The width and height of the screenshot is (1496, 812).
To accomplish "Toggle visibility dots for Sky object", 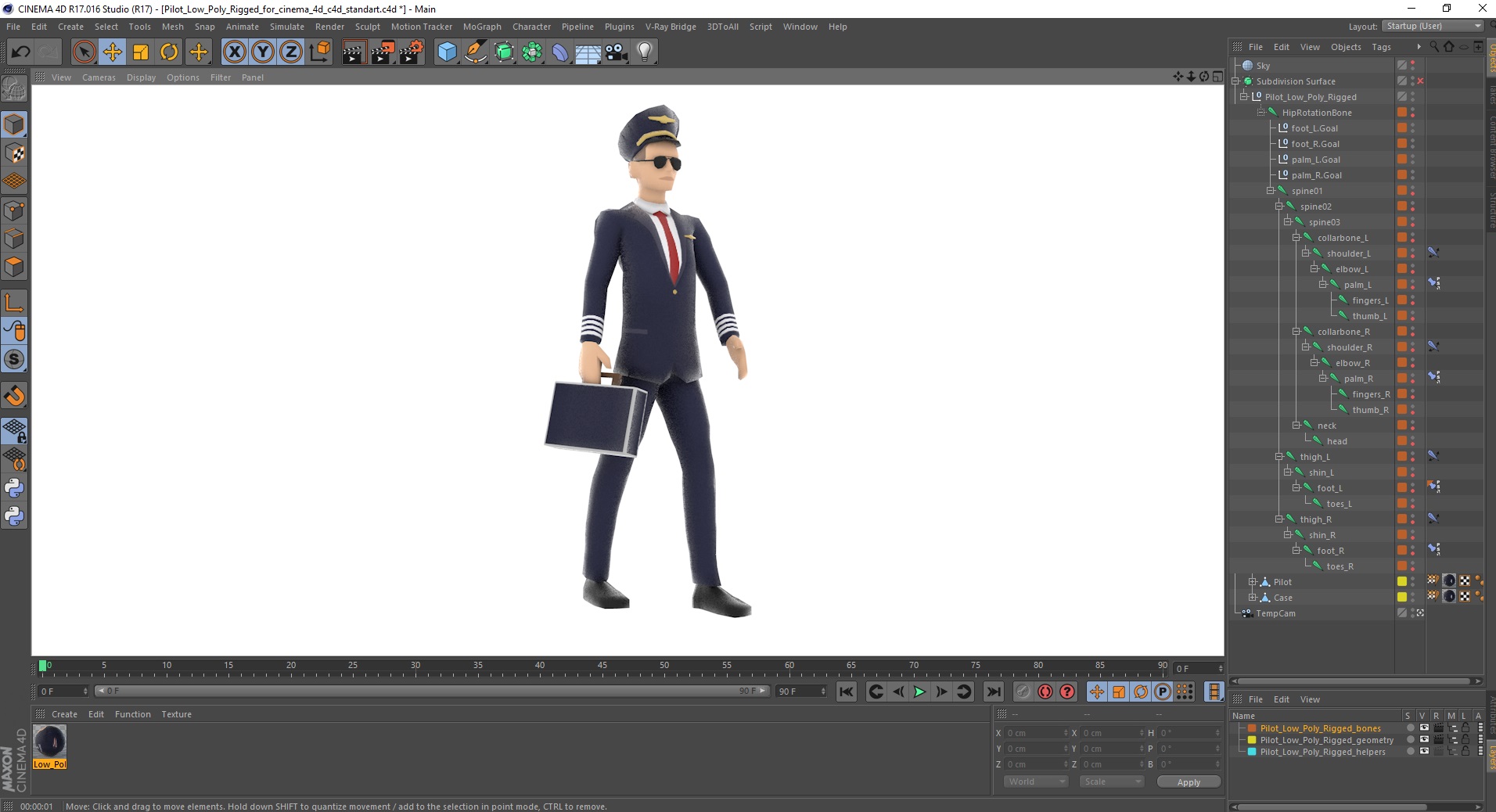I will point(1413,66).
